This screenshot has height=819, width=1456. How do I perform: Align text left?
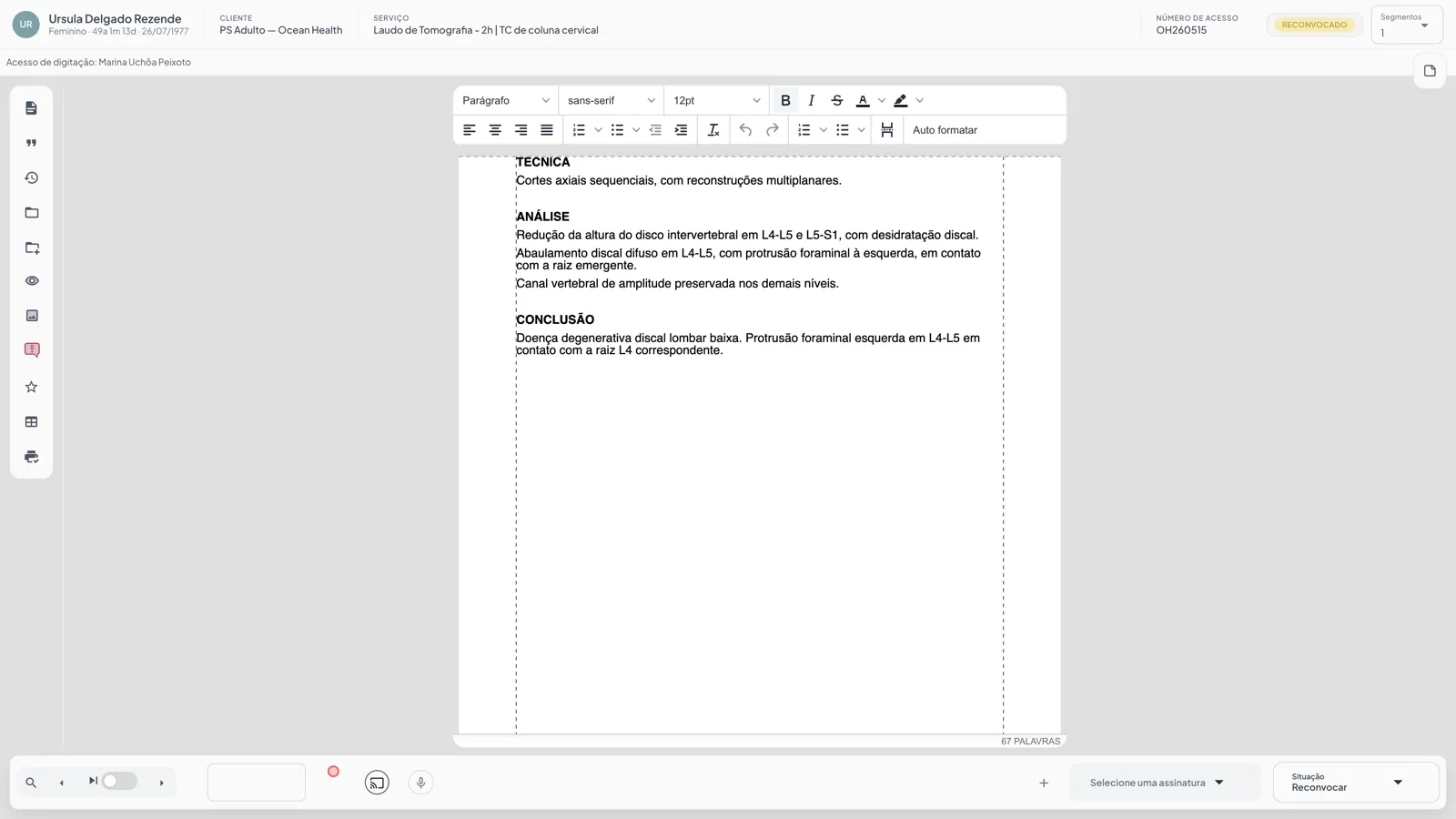(x=470, y=130)
